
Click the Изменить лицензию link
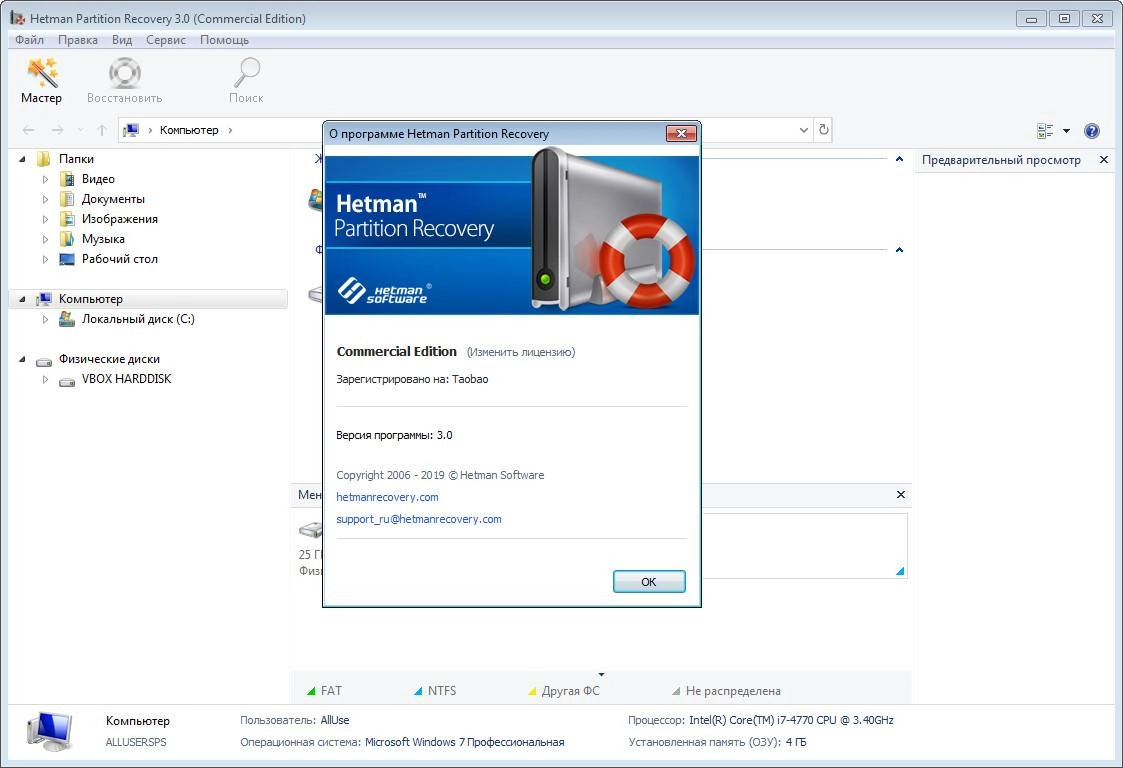click(521, 352)
